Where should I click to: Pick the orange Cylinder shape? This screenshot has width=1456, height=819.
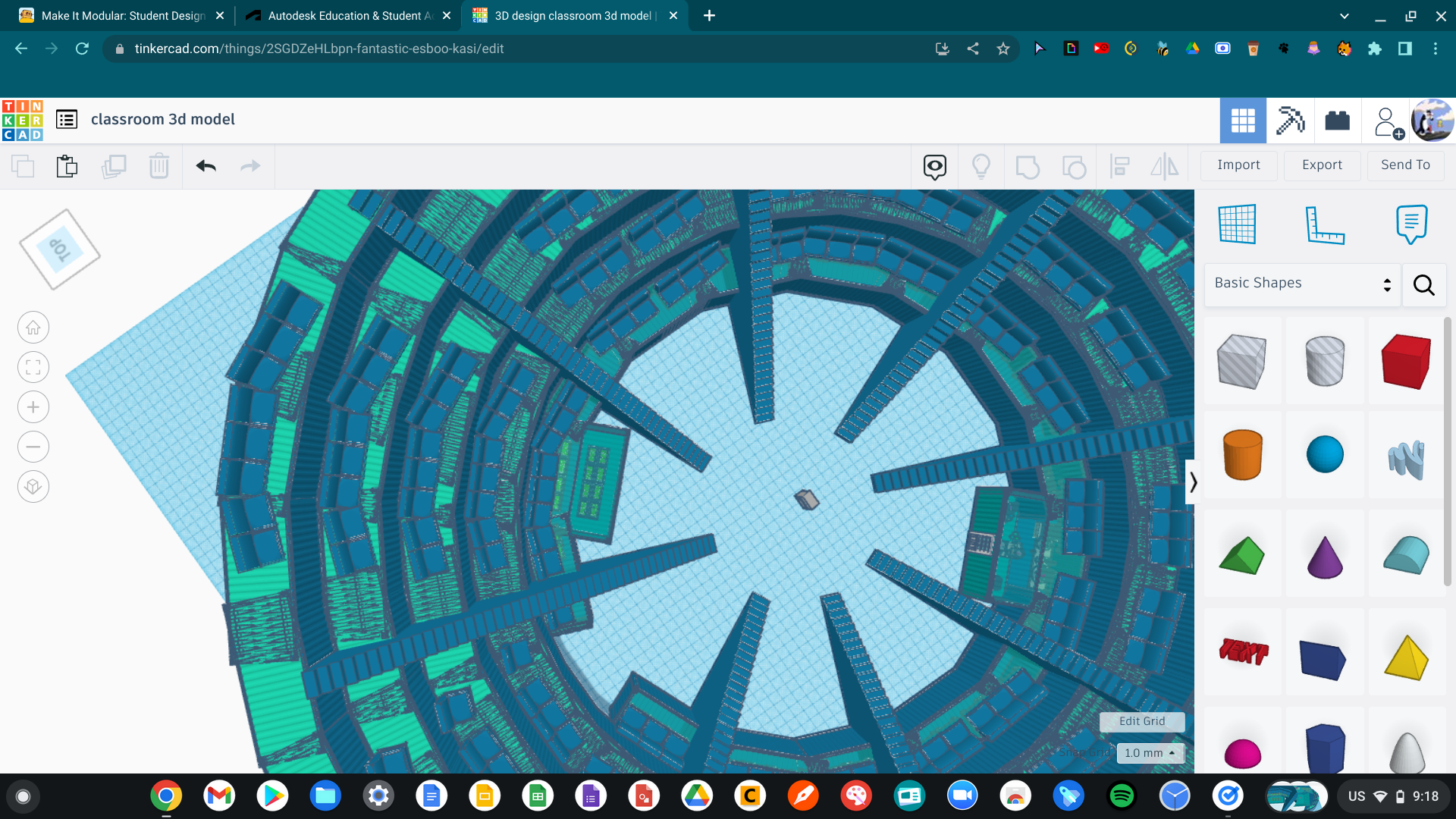tap(1243, 455)
